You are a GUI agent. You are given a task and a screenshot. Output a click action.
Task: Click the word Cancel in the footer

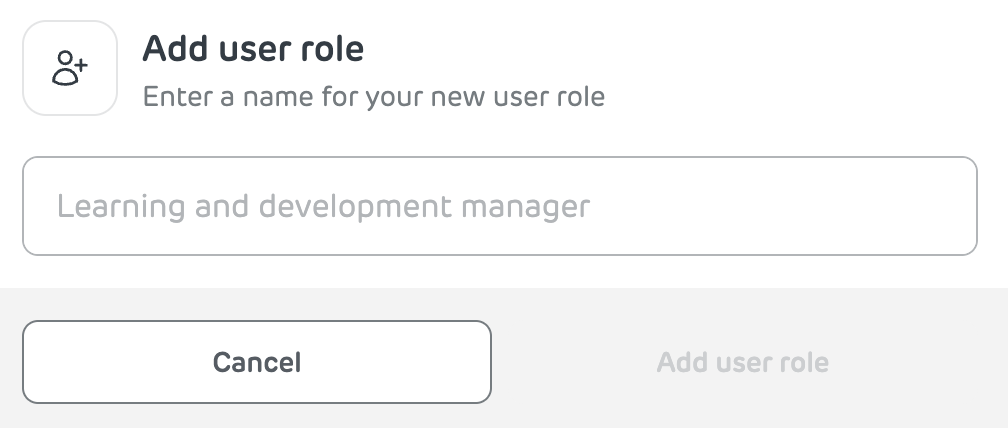point(257,362)
